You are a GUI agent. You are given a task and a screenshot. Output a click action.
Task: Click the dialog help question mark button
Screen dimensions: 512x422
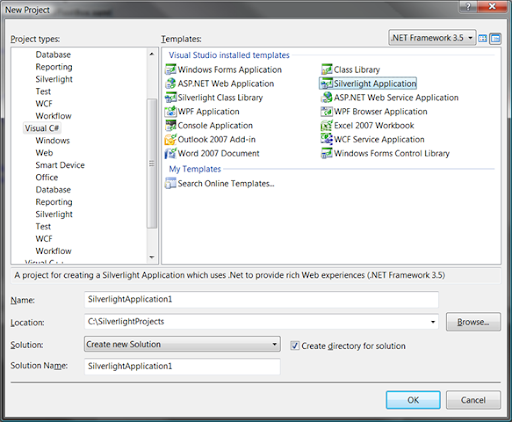pos(468,6)
